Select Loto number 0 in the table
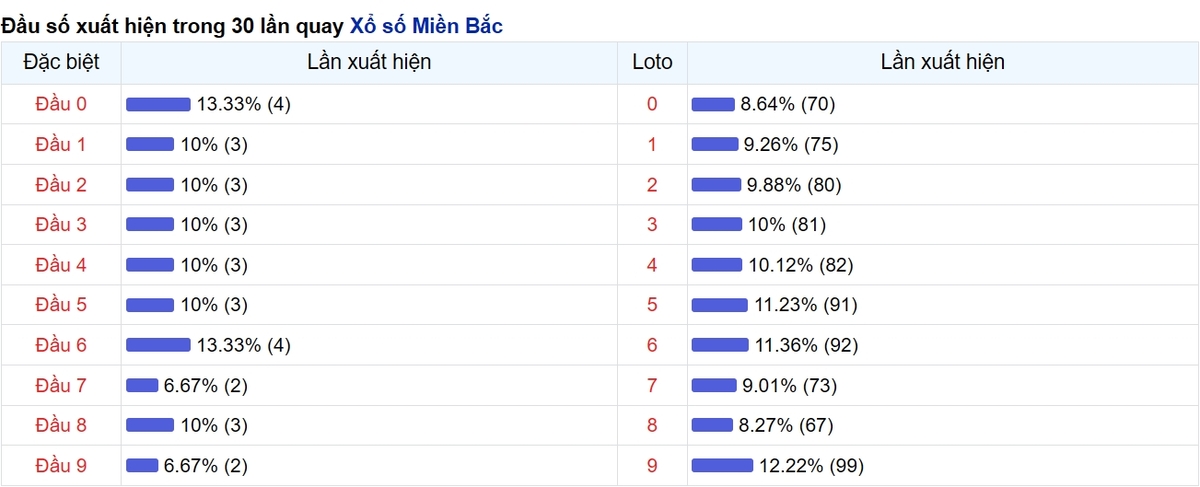1200x487 pixels. (x=653, y=104)
